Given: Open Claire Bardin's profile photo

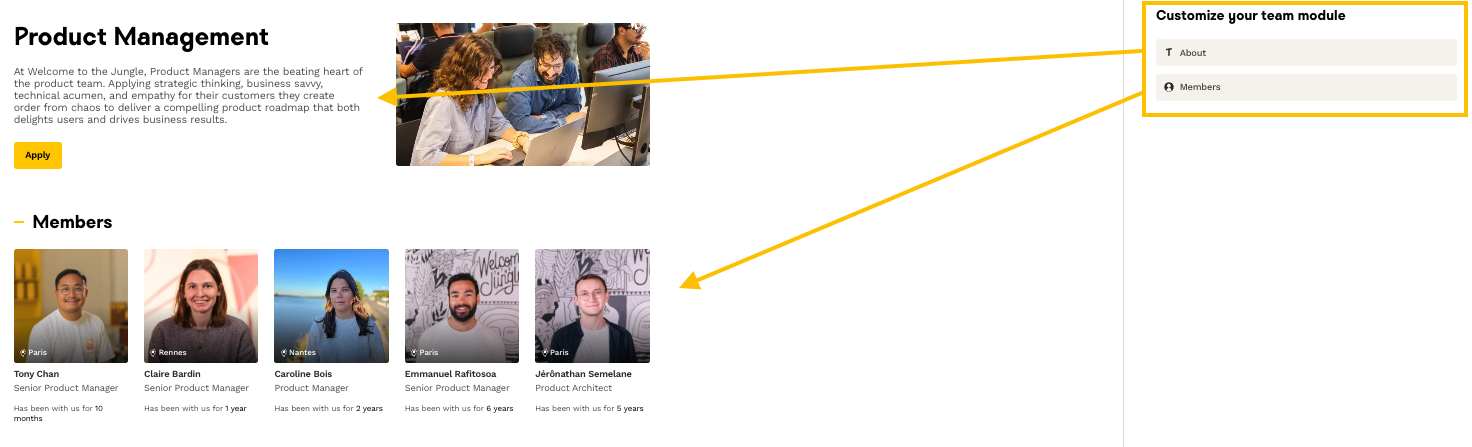Looking at the screenshot, I should click(x=201, y=306).
